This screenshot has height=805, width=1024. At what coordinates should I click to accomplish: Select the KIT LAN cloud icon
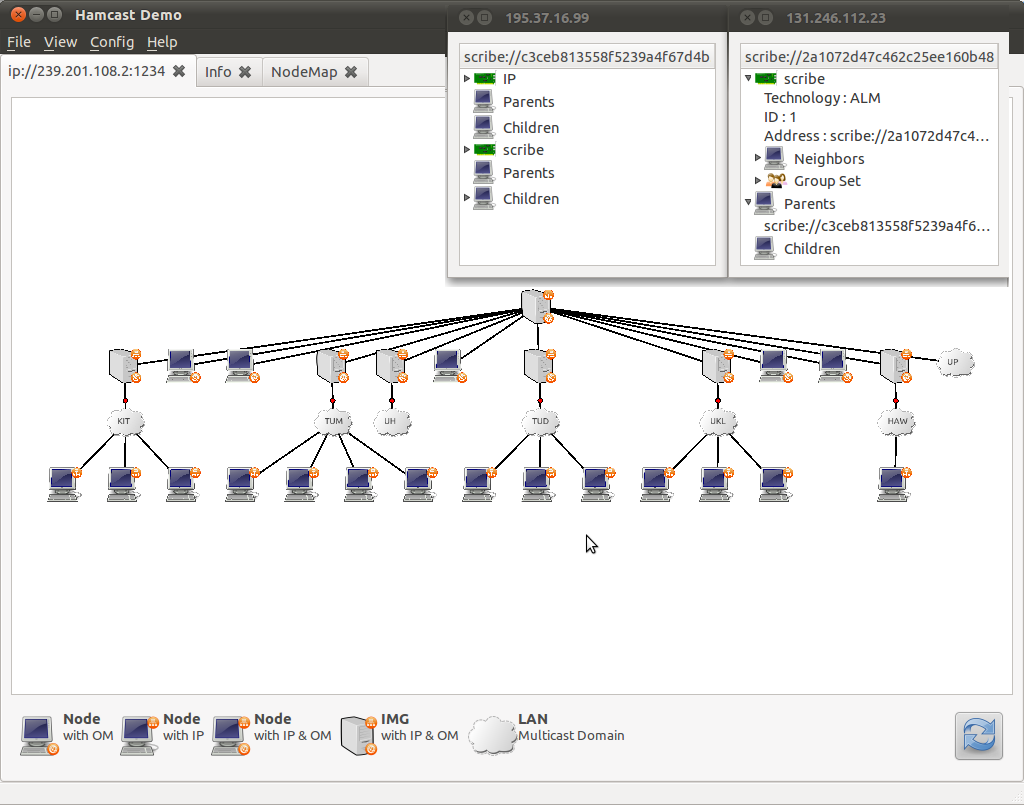point(125,422)
